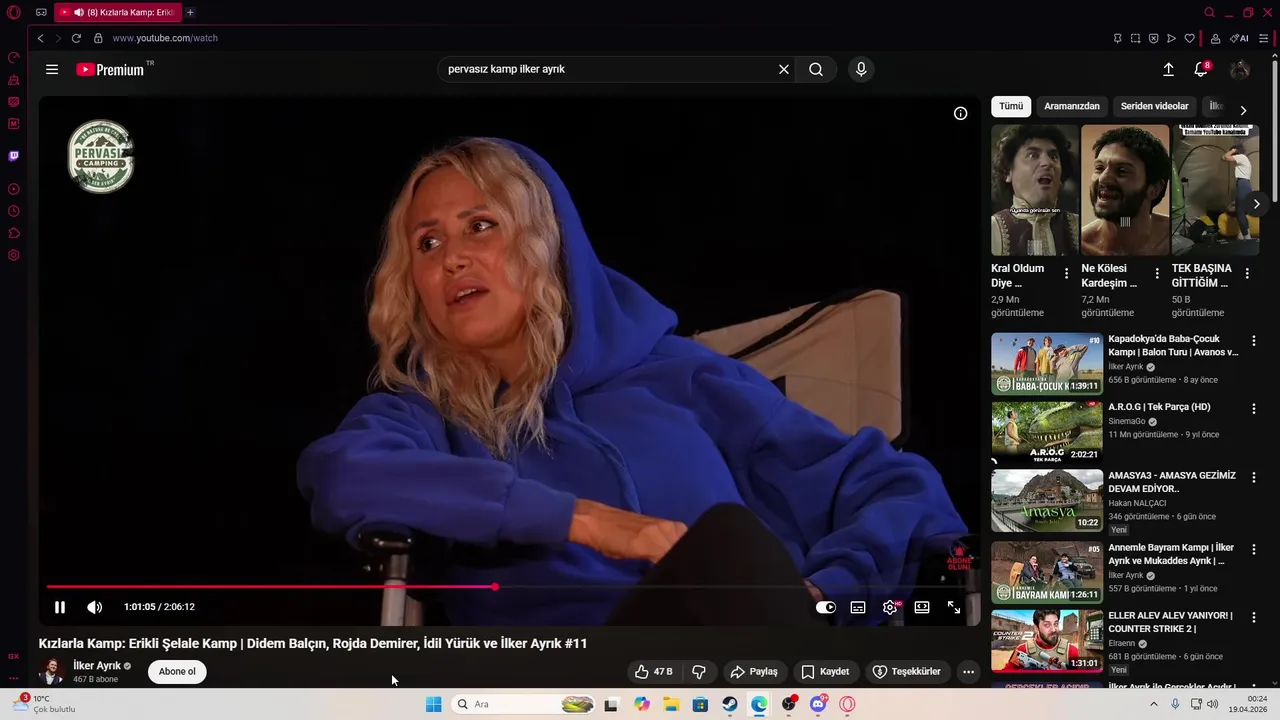Viewport: 1280px width, 720px height.
Task: Open browser bookmarks heart icon
Action: click(1189, 38)
